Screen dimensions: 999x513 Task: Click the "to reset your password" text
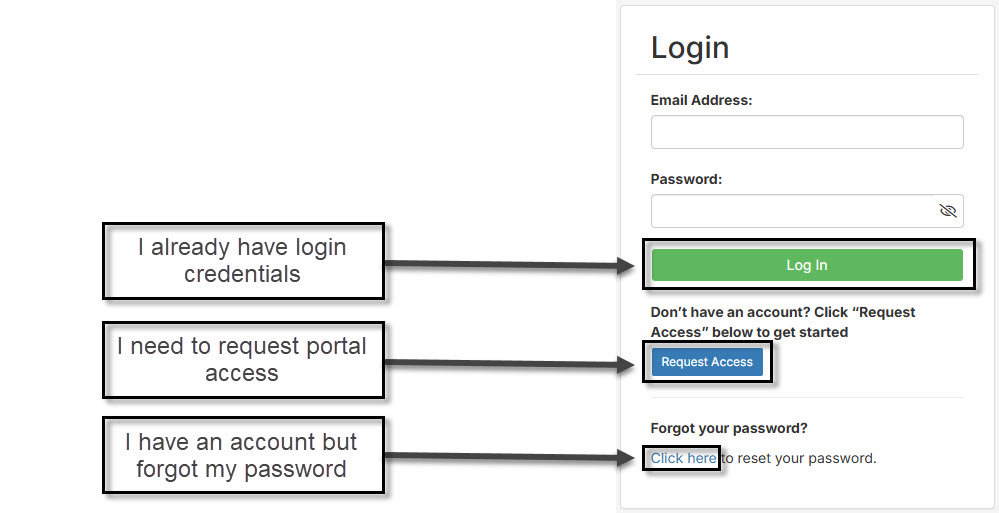798,458
